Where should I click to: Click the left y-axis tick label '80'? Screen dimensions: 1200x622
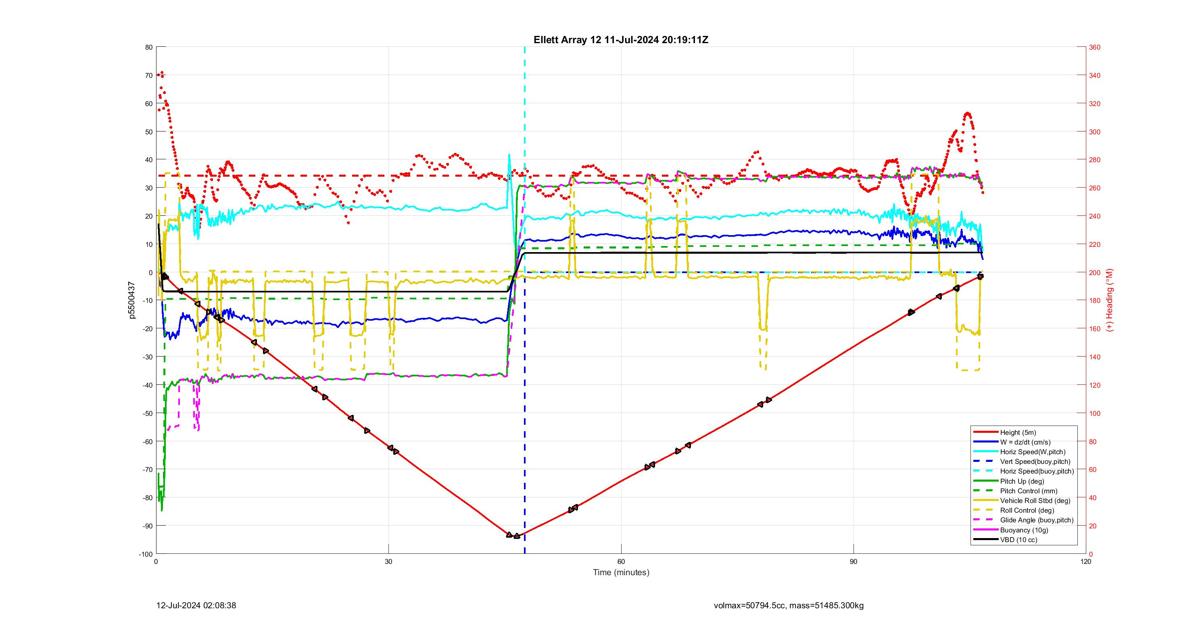click(x=148, y=47)
